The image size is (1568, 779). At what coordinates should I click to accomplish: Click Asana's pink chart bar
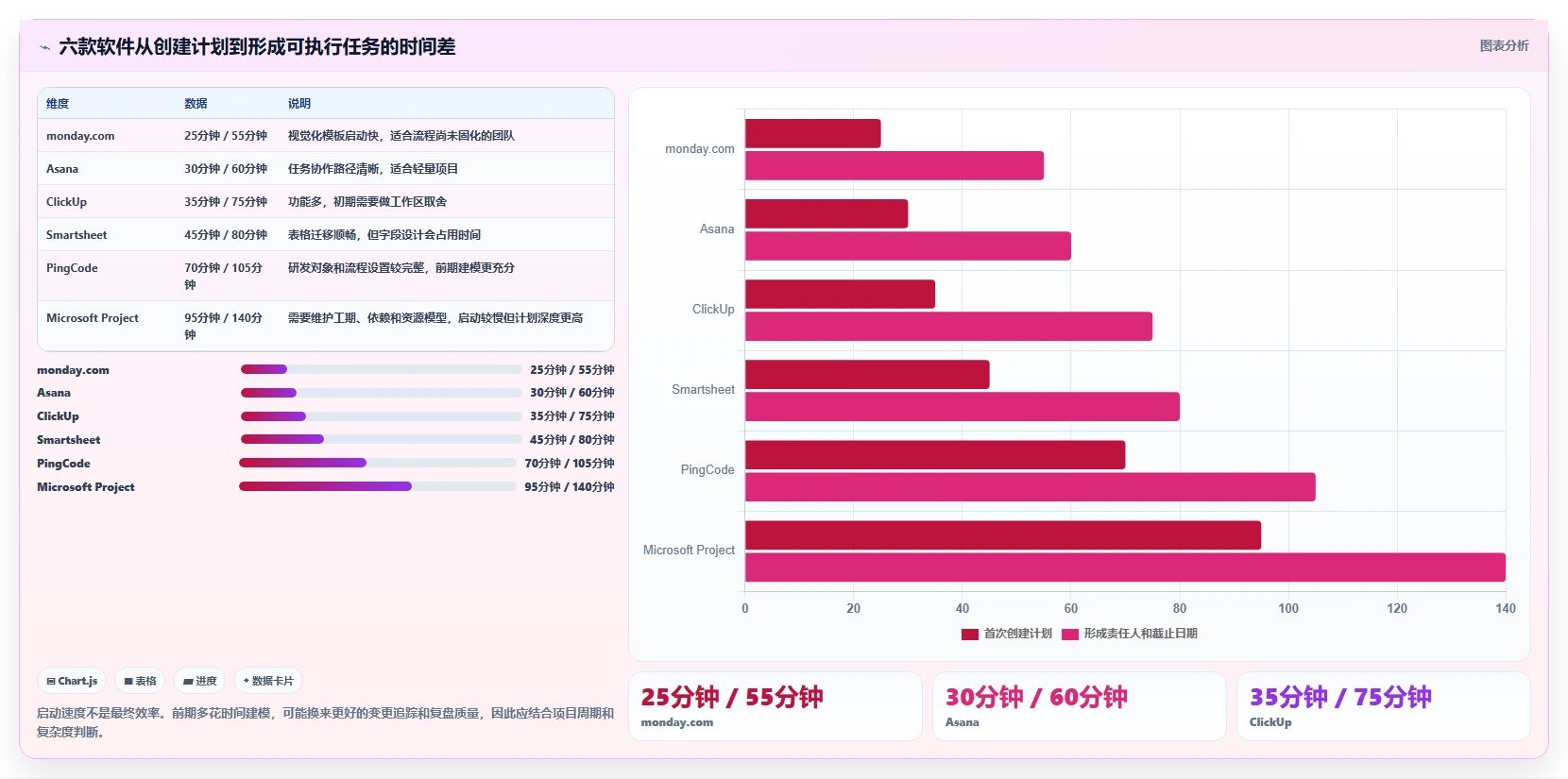coord(908,246)
